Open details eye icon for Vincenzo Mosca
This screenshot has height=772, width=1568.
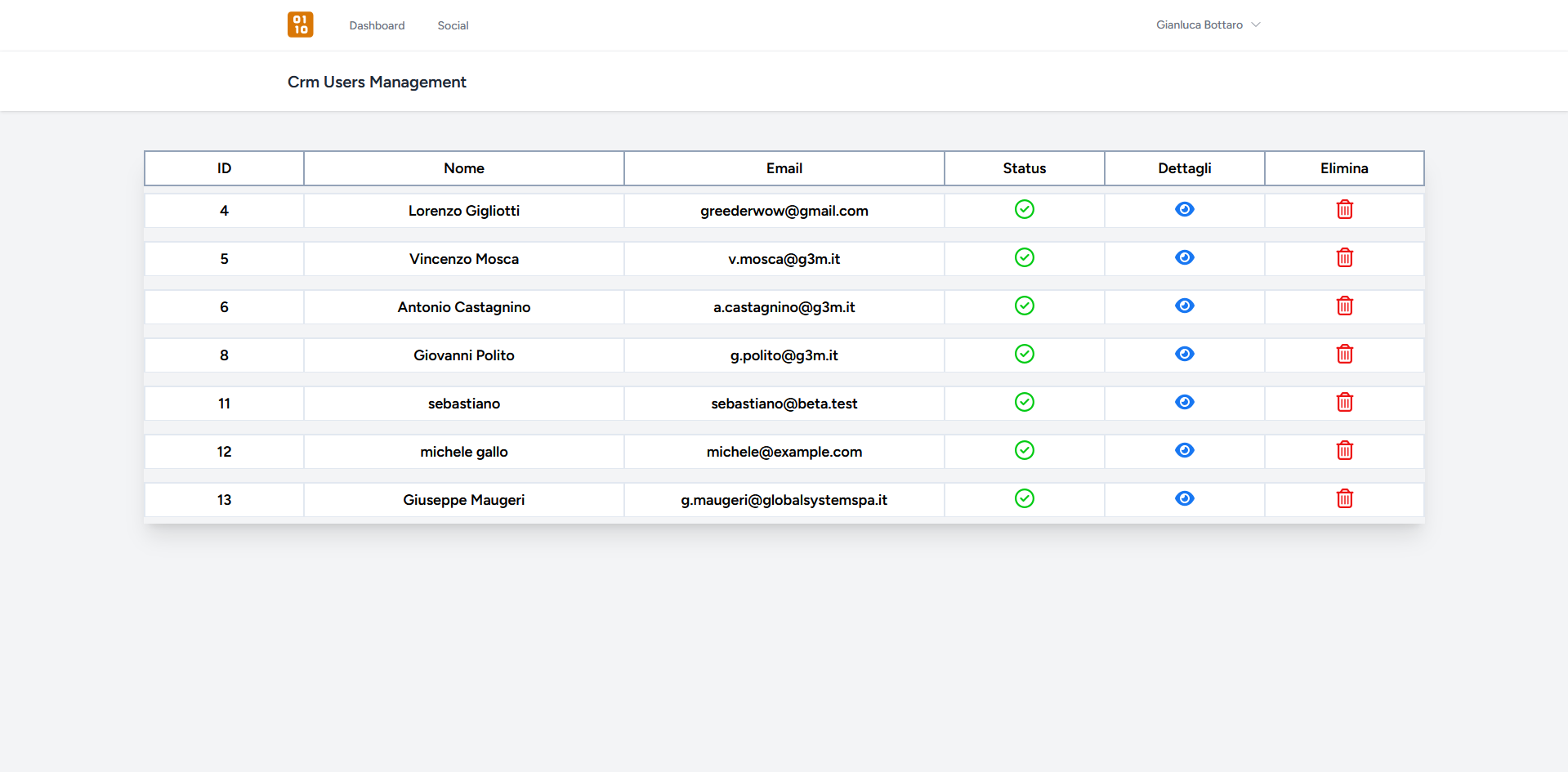pyautogui.click(x=1184, y=258)
